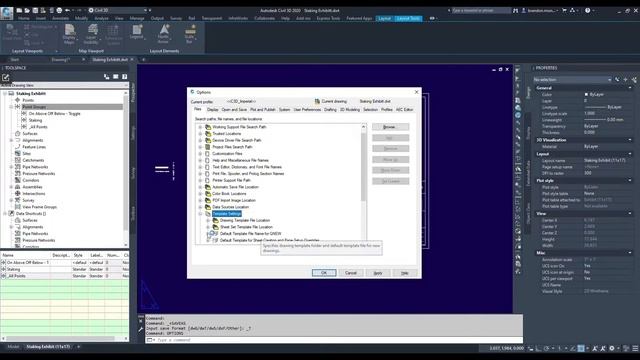The width and height of the screenshot is (640, 360).
Task: Click the help icon in title bar
Action: [588, 10]
